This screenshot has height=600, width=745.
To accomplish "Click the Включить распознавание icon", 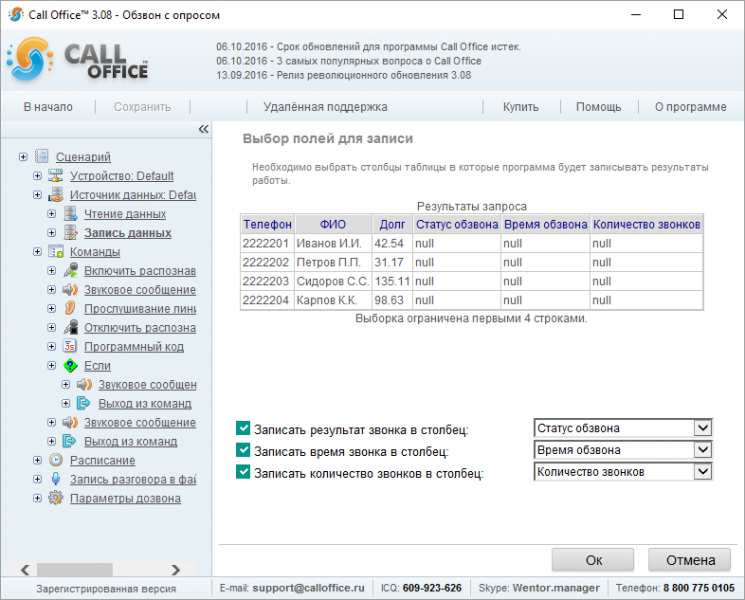I will coord(70,270).
